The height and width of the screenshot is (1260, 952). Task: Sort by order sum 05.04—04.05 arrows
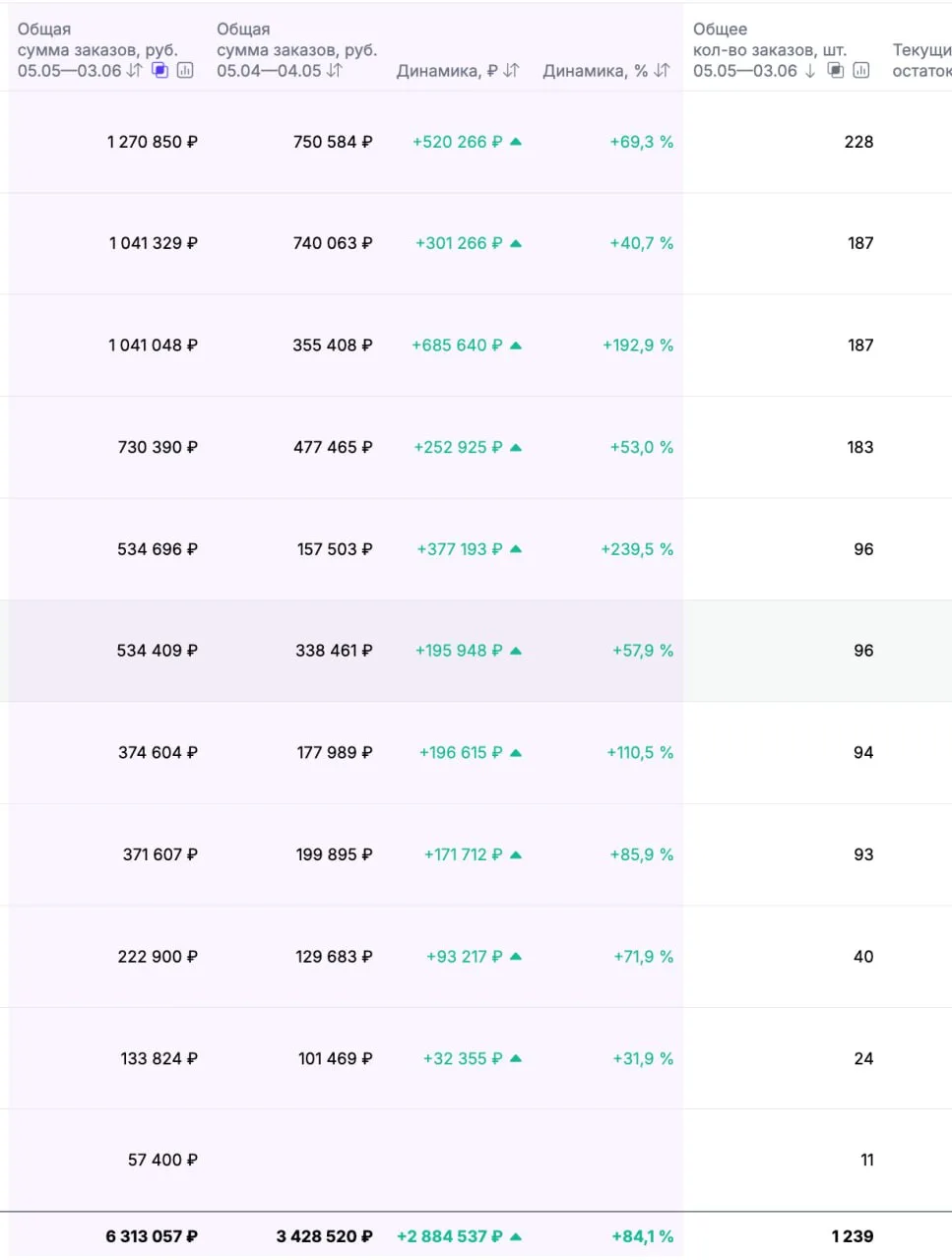[x=335, y=71]
